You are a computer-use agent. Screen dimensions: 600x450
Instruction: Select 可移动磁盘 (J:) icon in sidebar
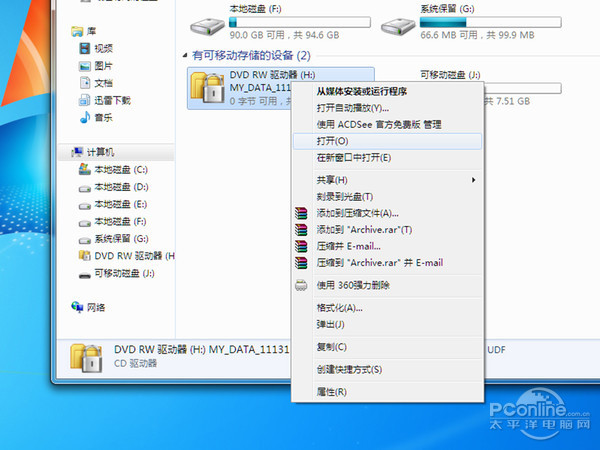click(x=85, y=274)
